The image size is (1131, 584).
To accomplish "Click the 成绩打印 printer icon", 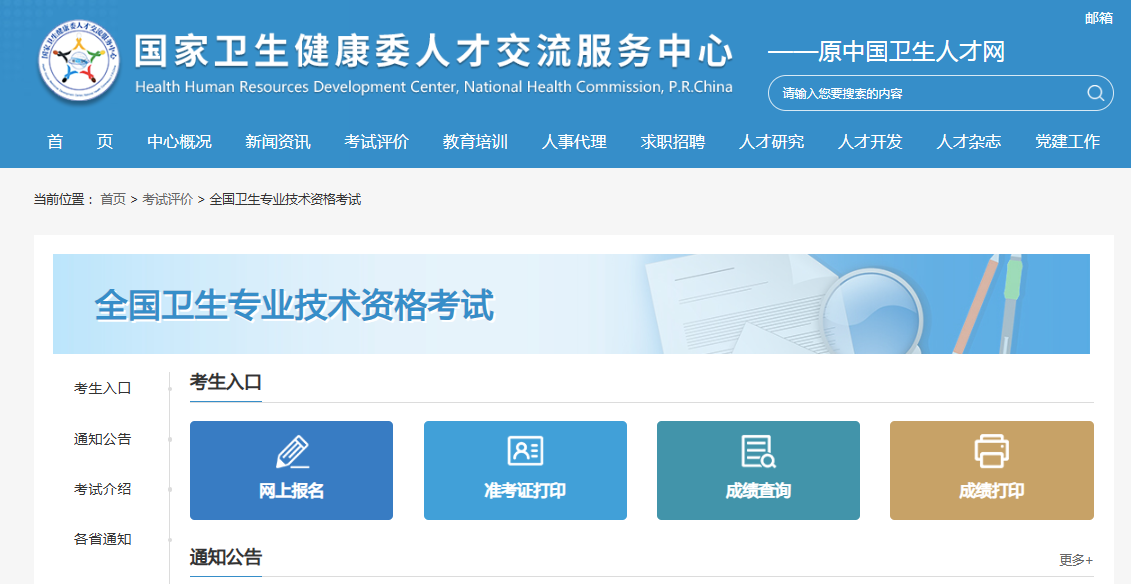I will pyautogui.click(x=991, y=450).
